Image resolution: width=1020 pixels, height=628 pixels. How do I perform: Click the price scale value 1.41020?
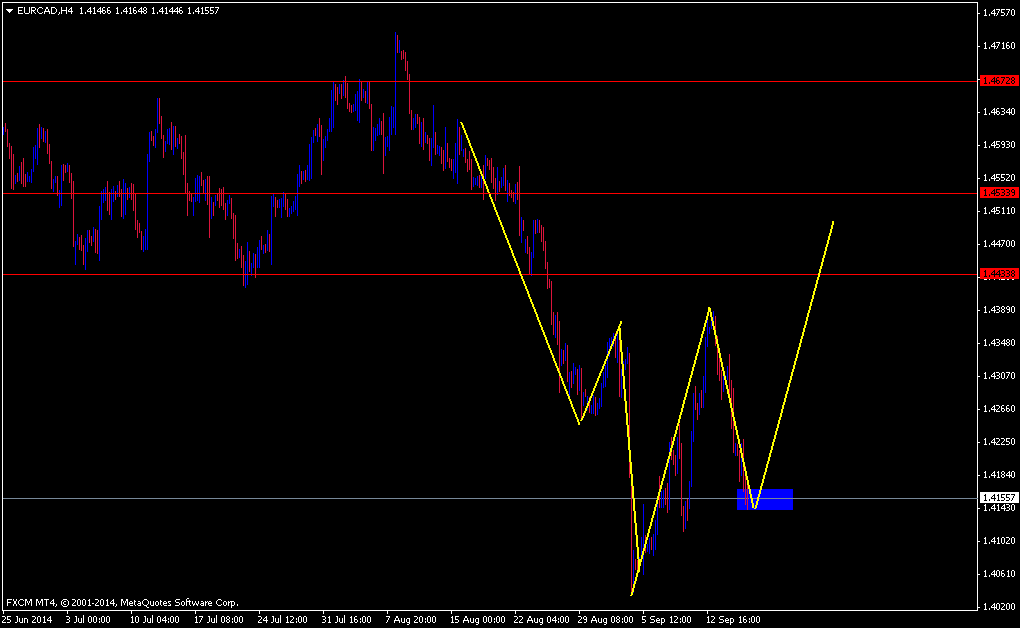[999, 541]
